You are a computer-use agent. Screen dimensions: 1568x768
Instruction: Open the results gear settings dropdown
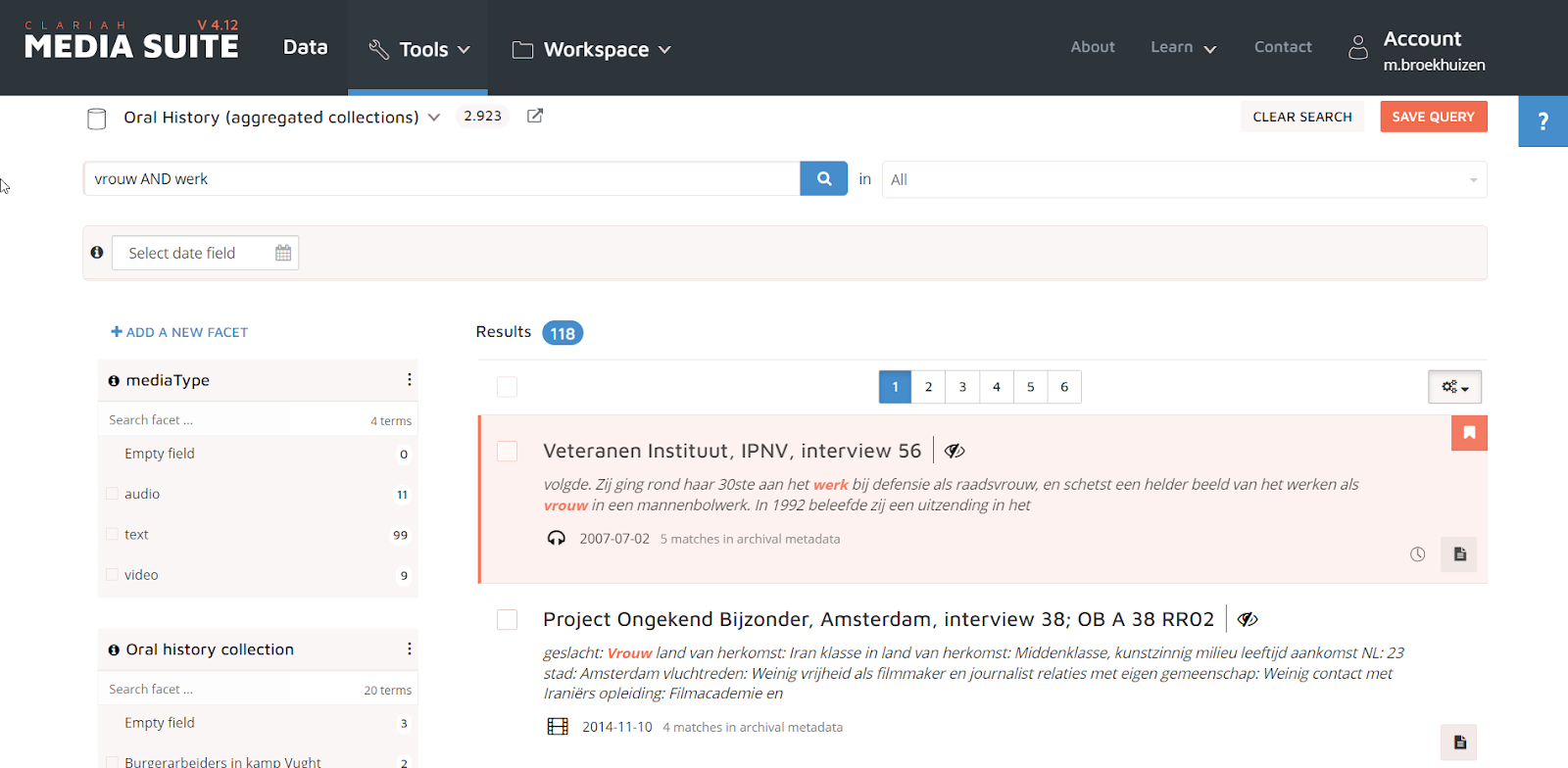1454,387
